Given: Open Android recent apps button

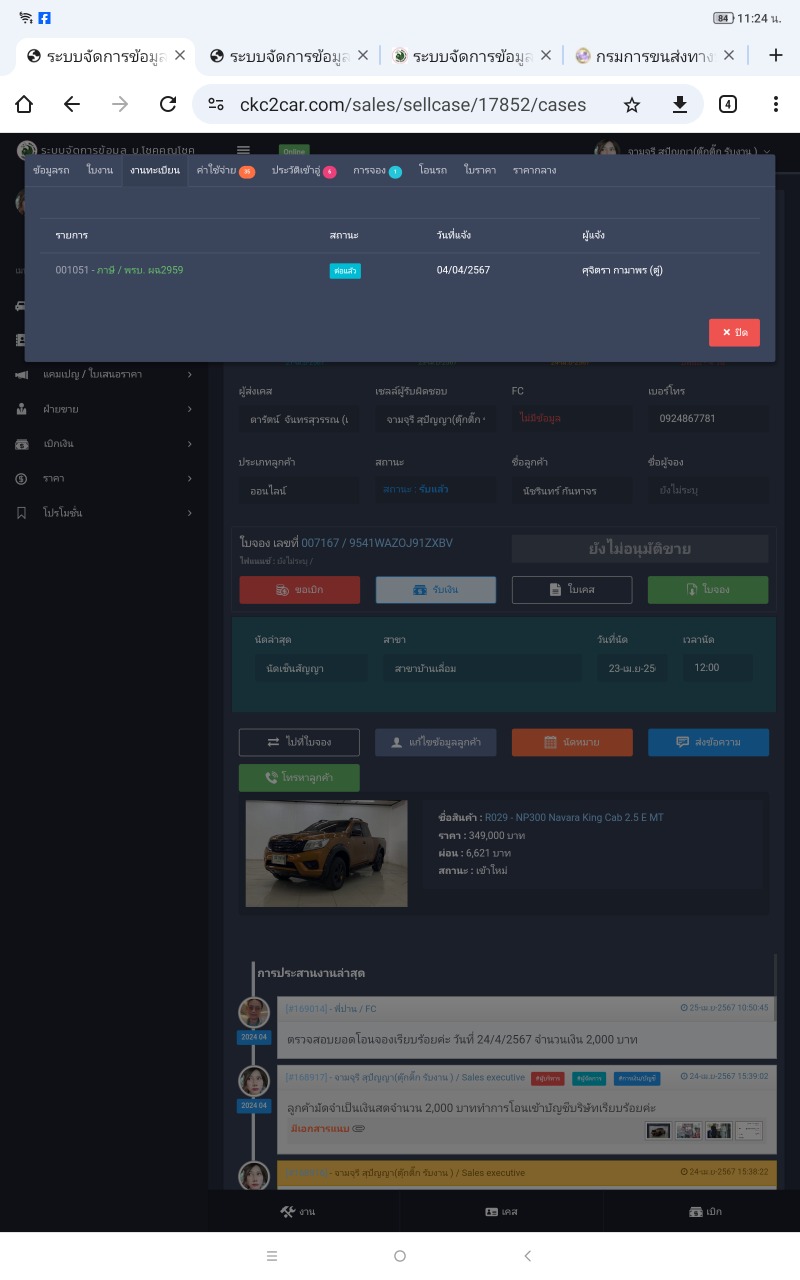Looking at the screenshot, I should pos(272,1256).
